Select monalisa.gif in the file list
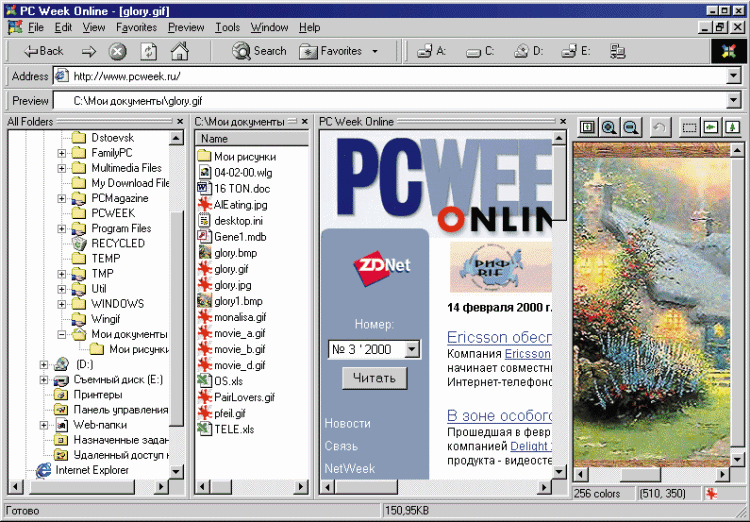This screenshot has height=522, width=750. point(240,317)
